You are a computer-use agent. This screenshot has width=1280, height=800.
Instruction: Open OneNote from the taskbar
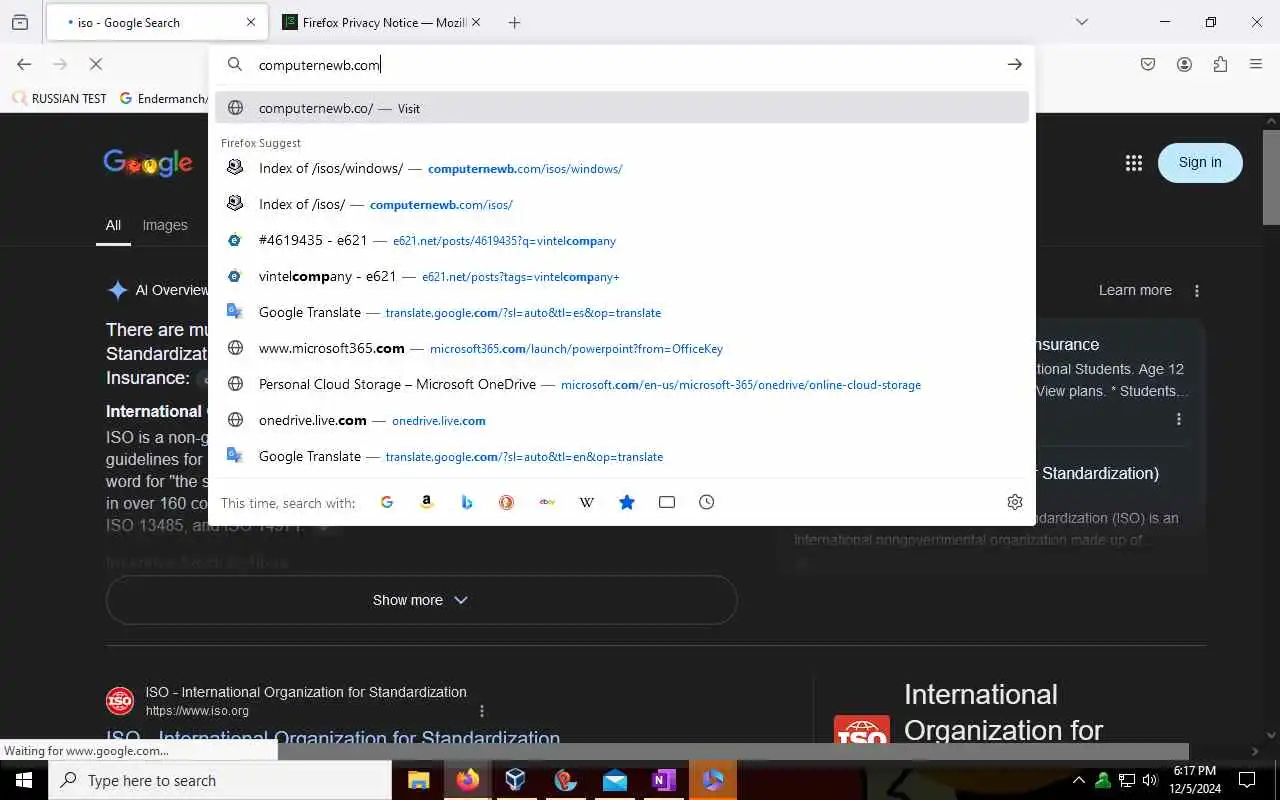click(663, 780)
